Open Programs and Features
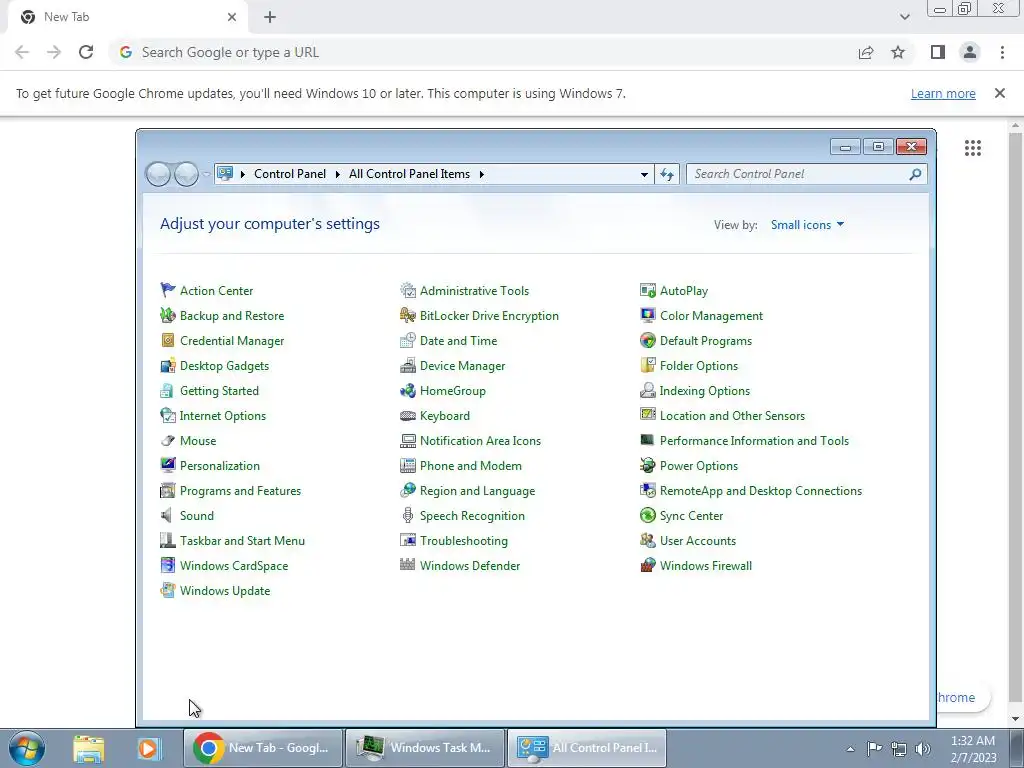Screen dimensions: 1024x768 coord(240,490)
